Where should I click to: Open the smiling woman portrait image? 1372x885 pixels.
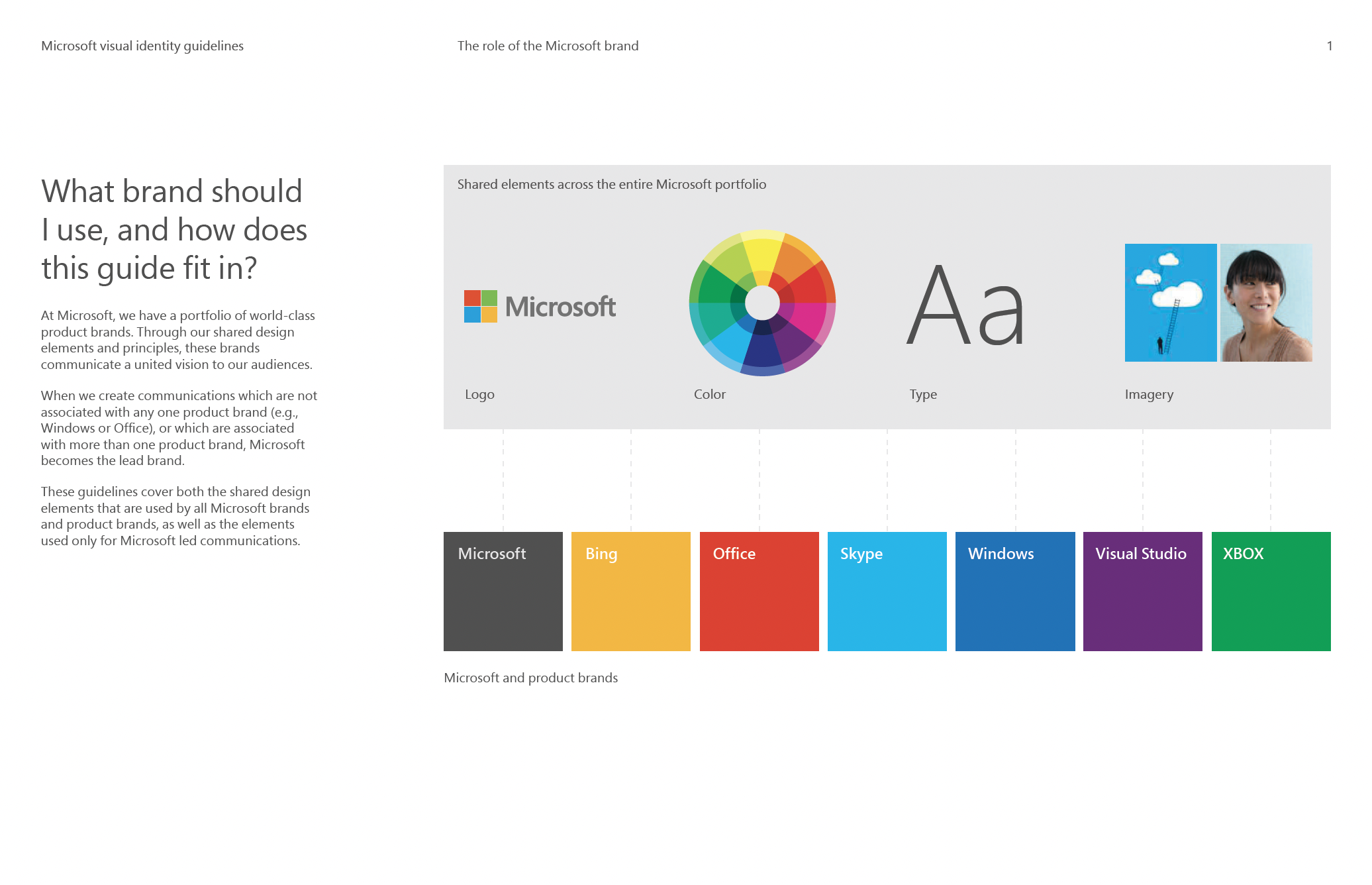click(1266, 303)
